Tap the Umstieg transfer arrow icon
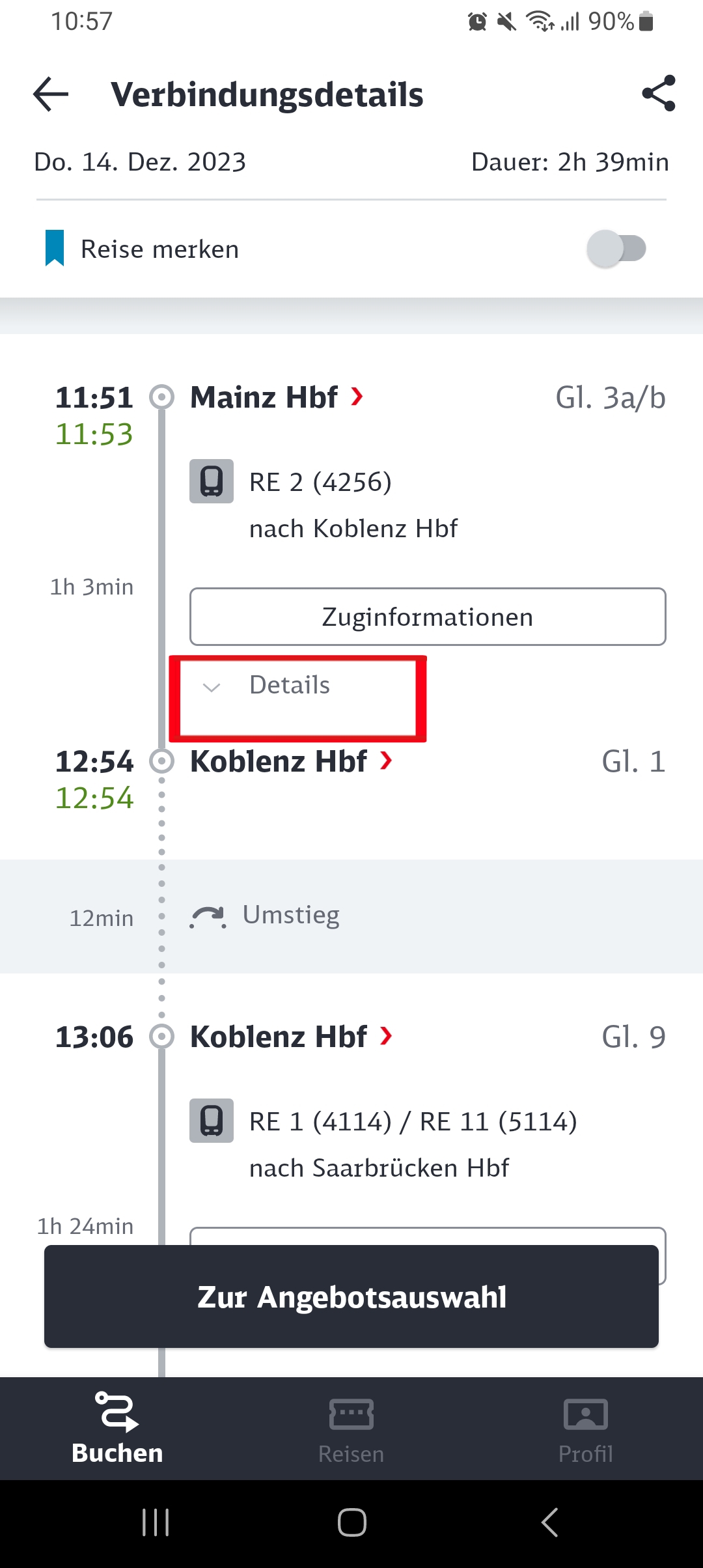The width and height of the screenshot is (703, 1568). 208,917
